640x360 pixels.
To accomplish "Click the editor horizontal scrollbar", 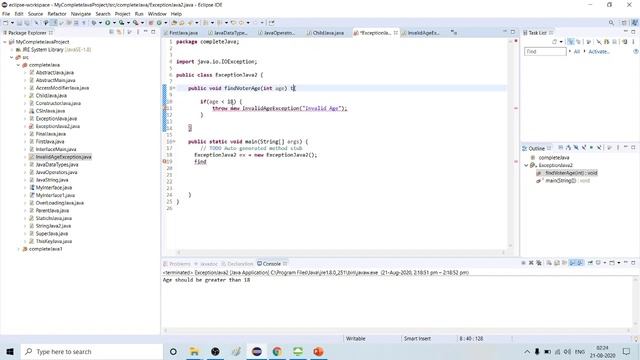I will 341,252.
